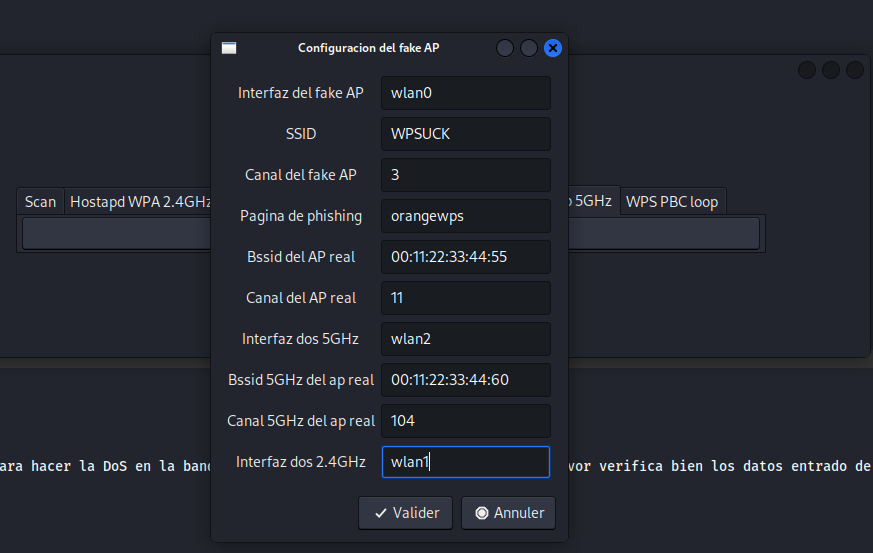Viewport: 873px width, 553px height.
Task: Open the Hostapd WPA 2.4GHz tab
Action: click(x=140, y=201)
